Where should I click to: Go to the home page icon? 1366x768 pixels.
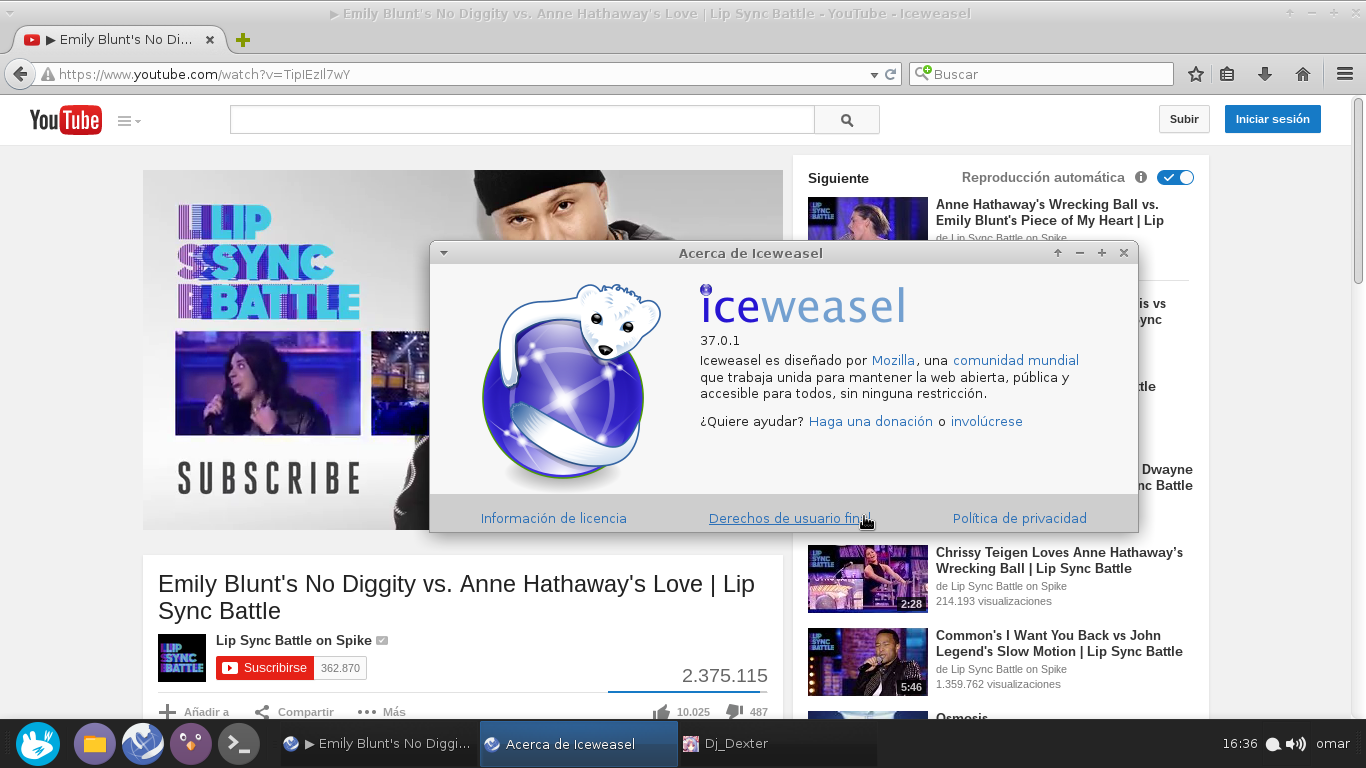1303,74
